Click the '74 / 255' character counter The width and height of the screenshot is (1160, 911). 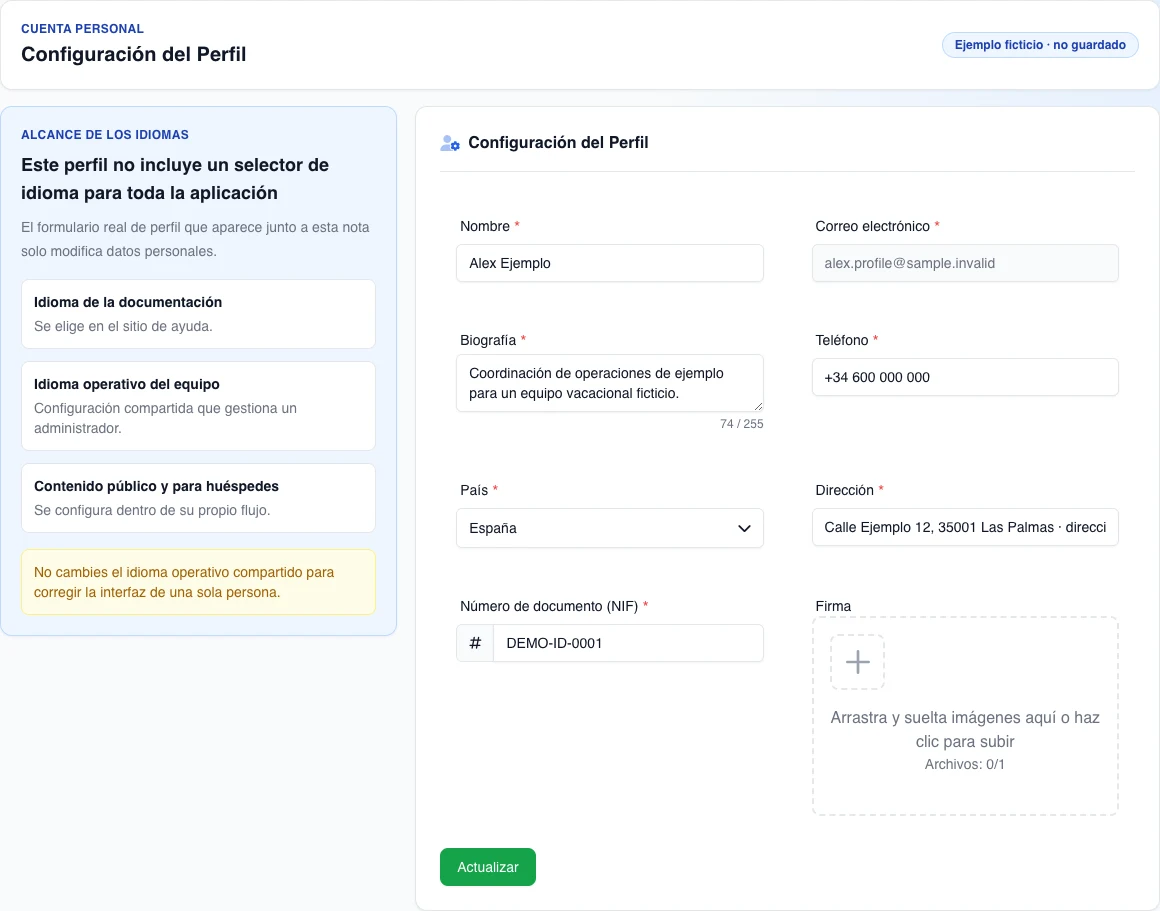pos(741,424)
